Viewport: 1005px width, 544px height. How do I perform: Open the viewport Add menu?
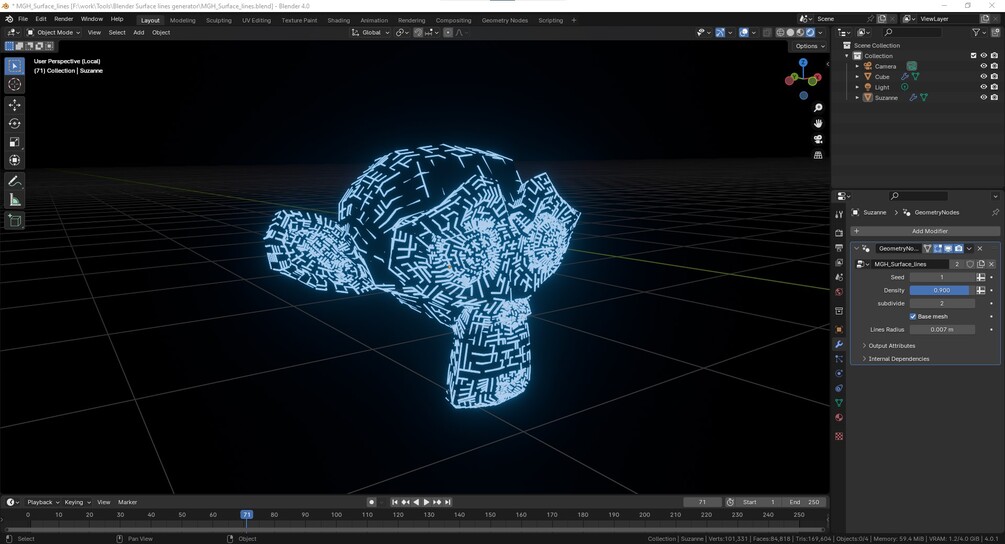[x=138, y=32]
